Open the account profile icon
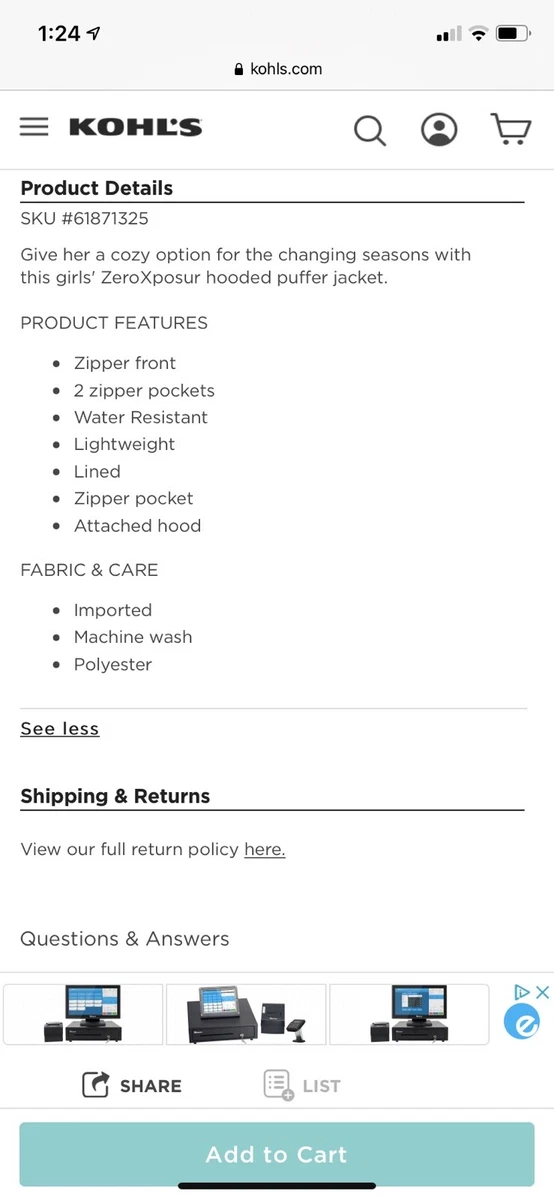This screenshot has height=1200, width=554. 439,129
